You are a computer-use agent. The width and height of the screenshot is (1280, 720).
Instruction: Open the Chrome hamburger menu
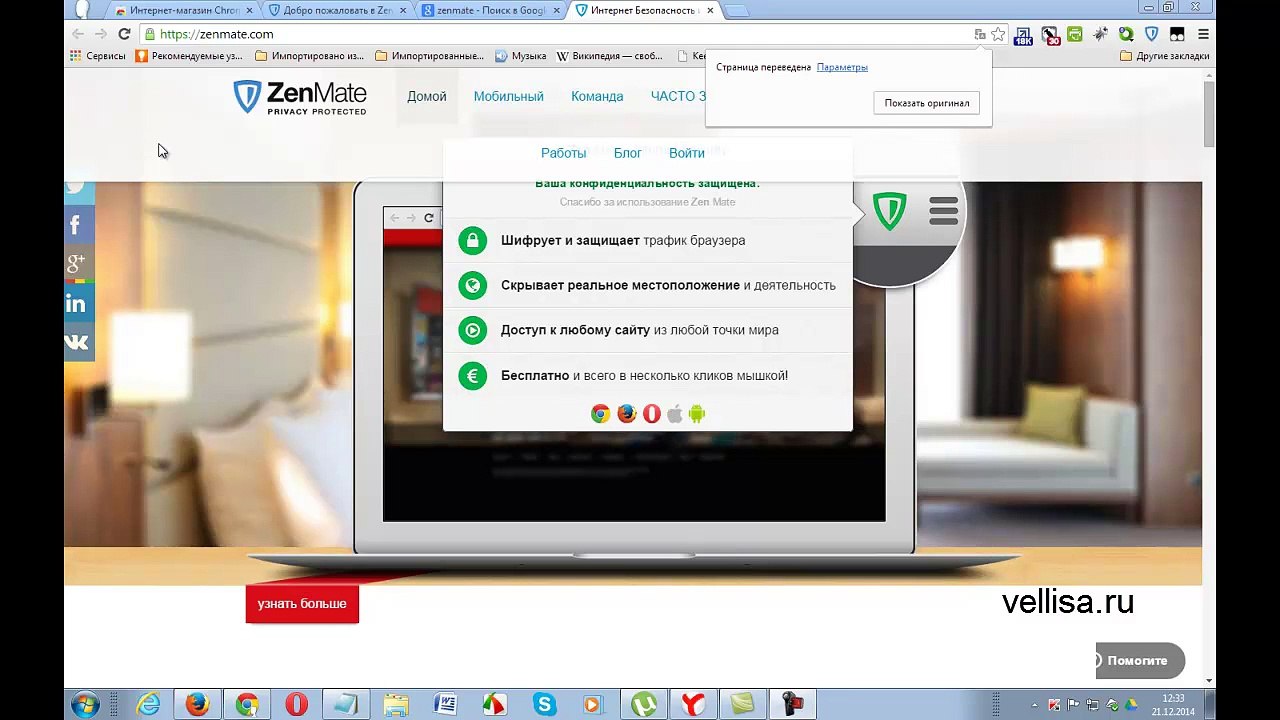tap(1203, 34)
